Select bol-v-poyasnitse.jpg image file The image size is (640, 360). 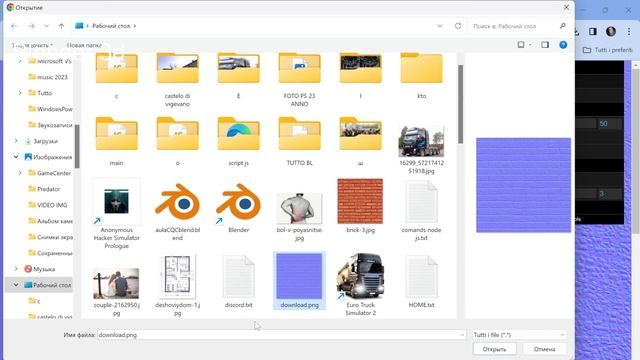[299, 216]
